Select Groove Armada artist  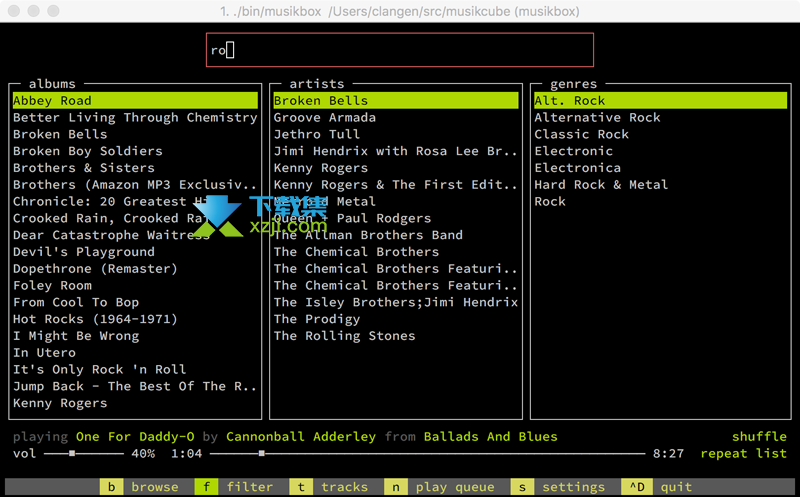point(396,117)
